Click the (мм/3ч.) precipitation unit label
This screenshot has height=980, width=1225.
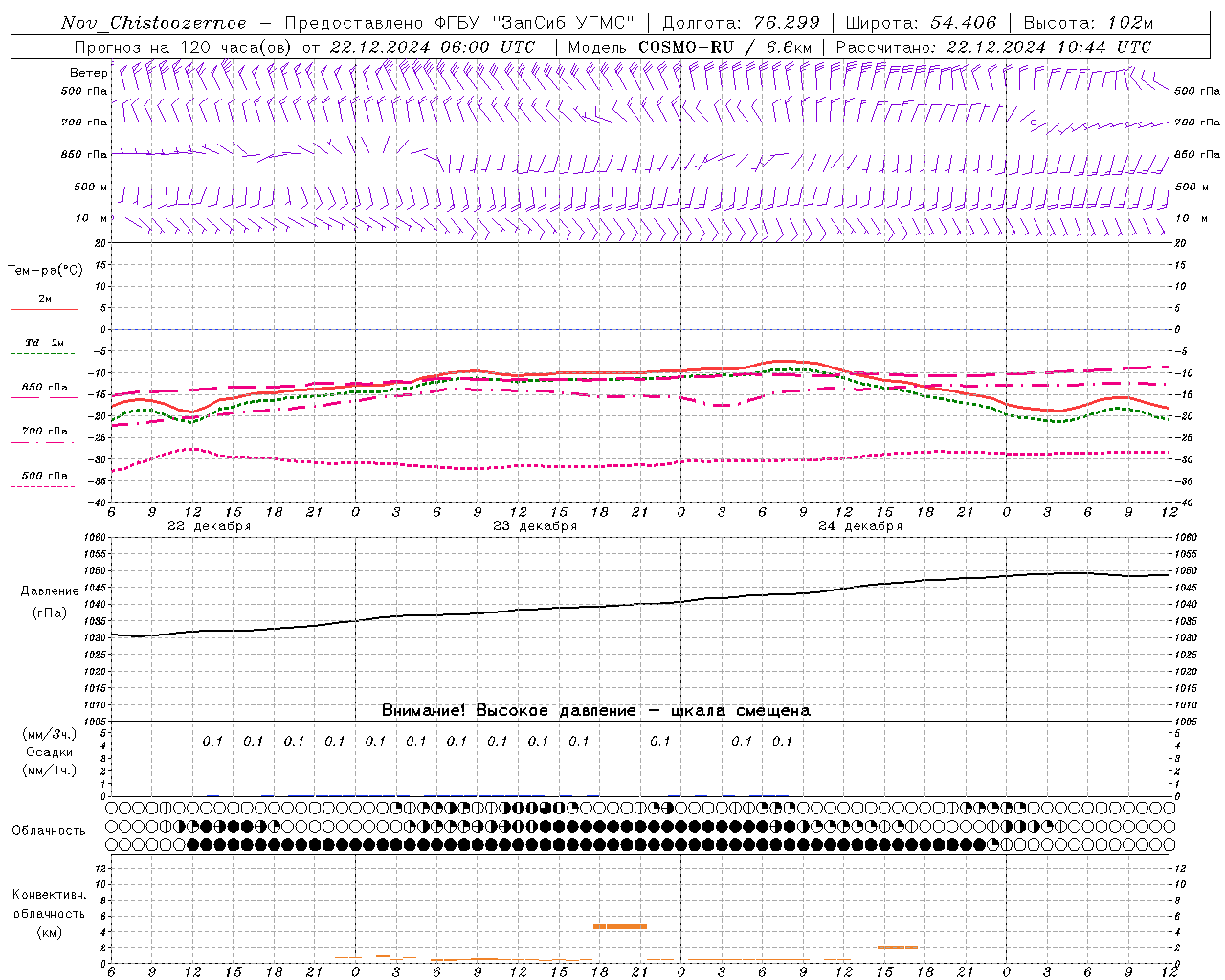[50, 734]
